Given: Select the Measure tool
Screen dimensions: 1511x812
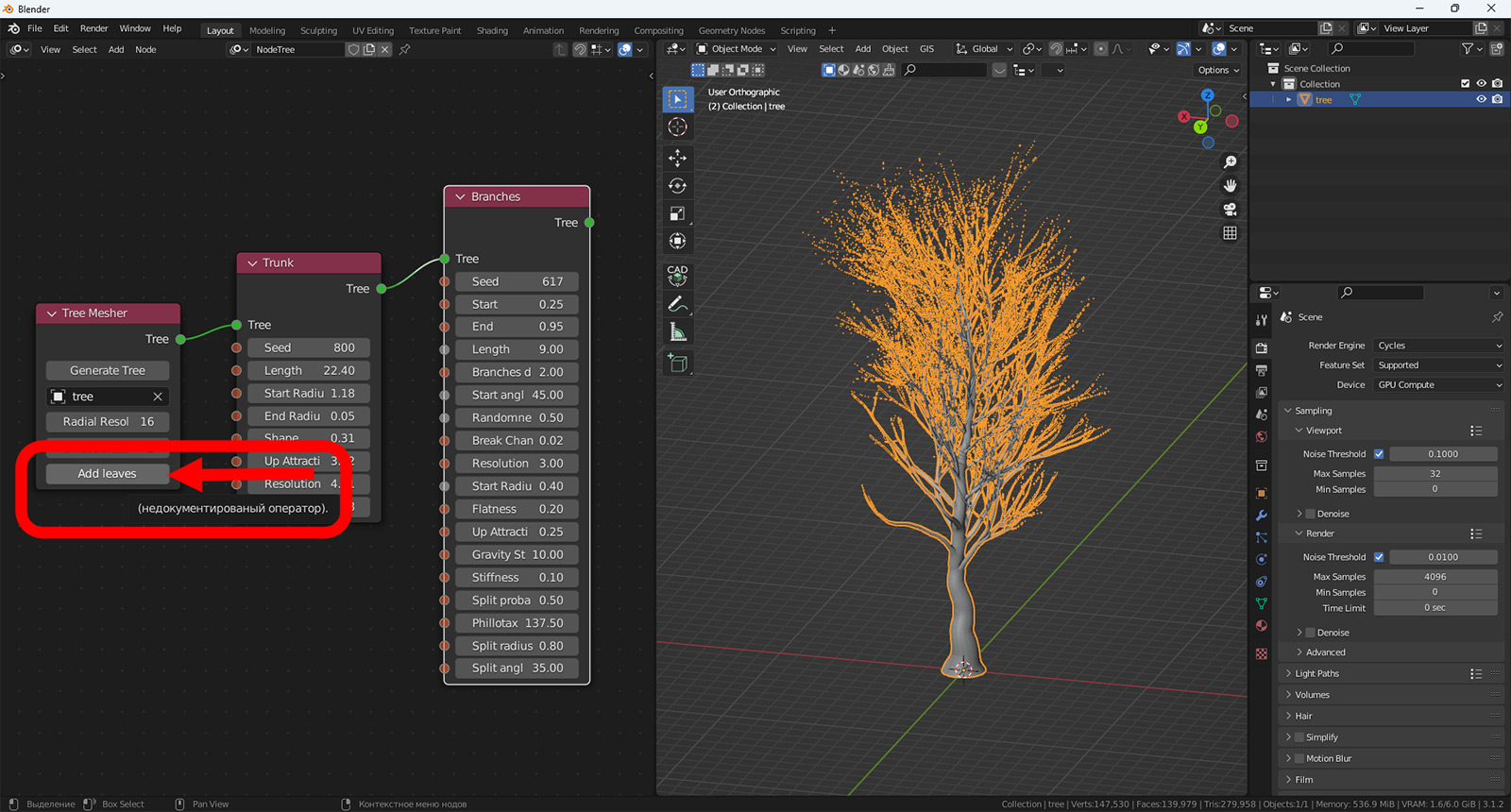Looking at the screenshot, I should pyautogui.click(x=677, y=331).
